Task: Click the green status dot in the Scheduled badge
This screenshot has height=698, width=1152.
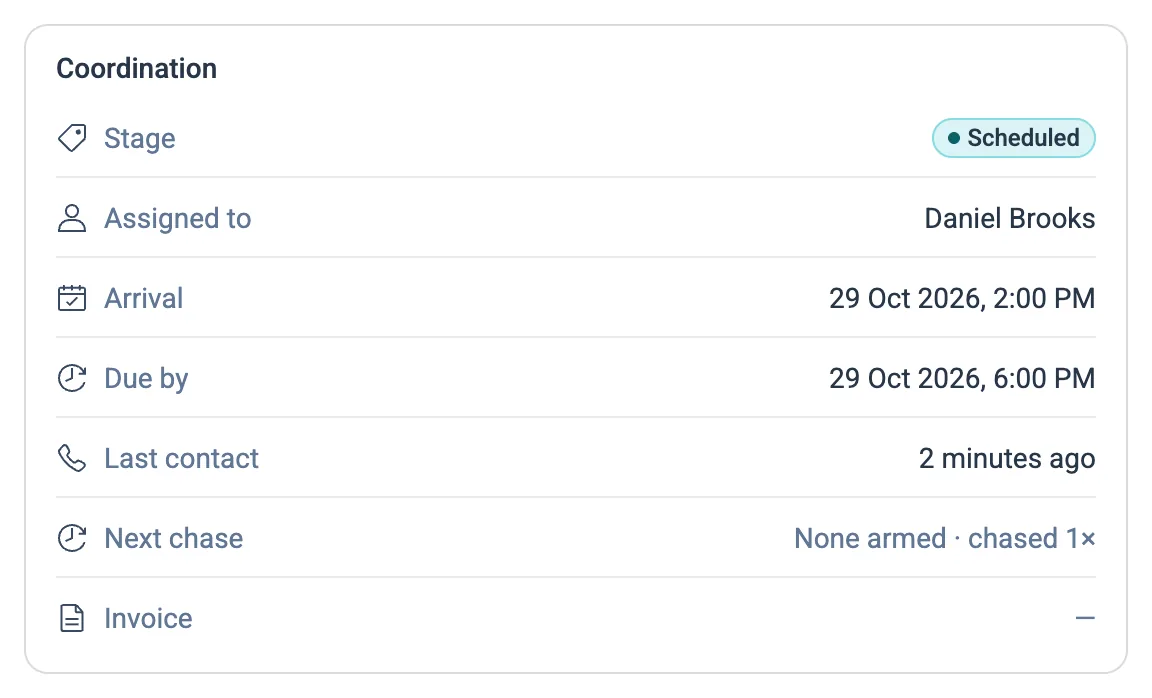Action: point(954,138)
